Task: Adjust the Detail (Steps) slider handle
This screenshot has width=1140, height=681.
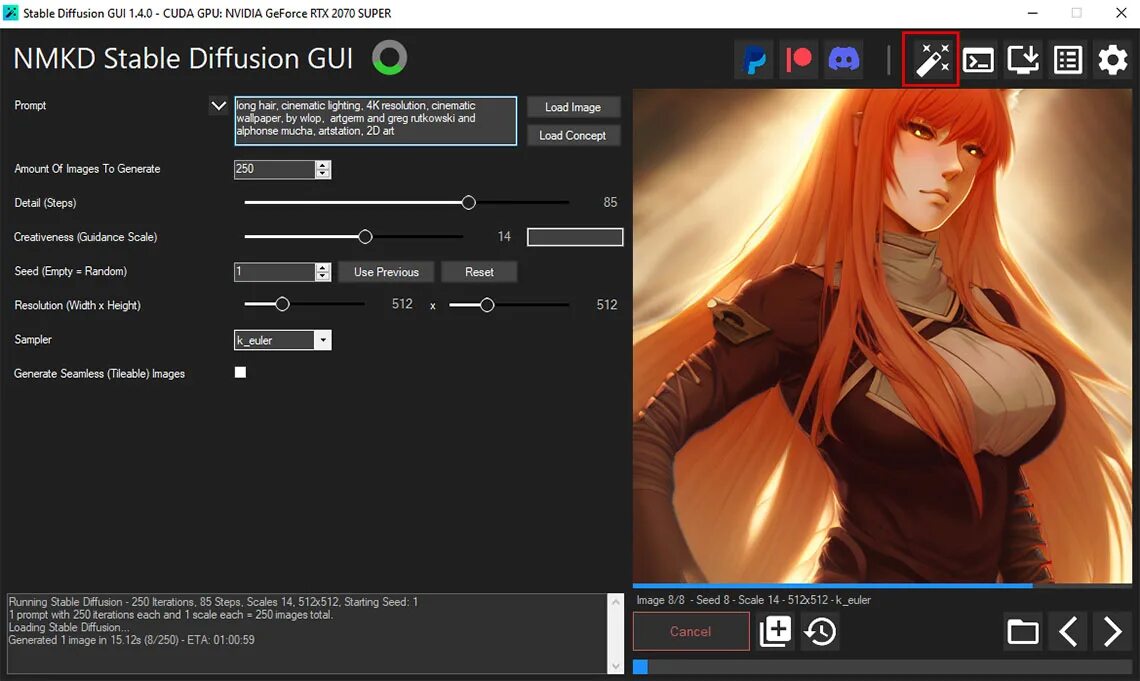Action: tap(469, 203)
